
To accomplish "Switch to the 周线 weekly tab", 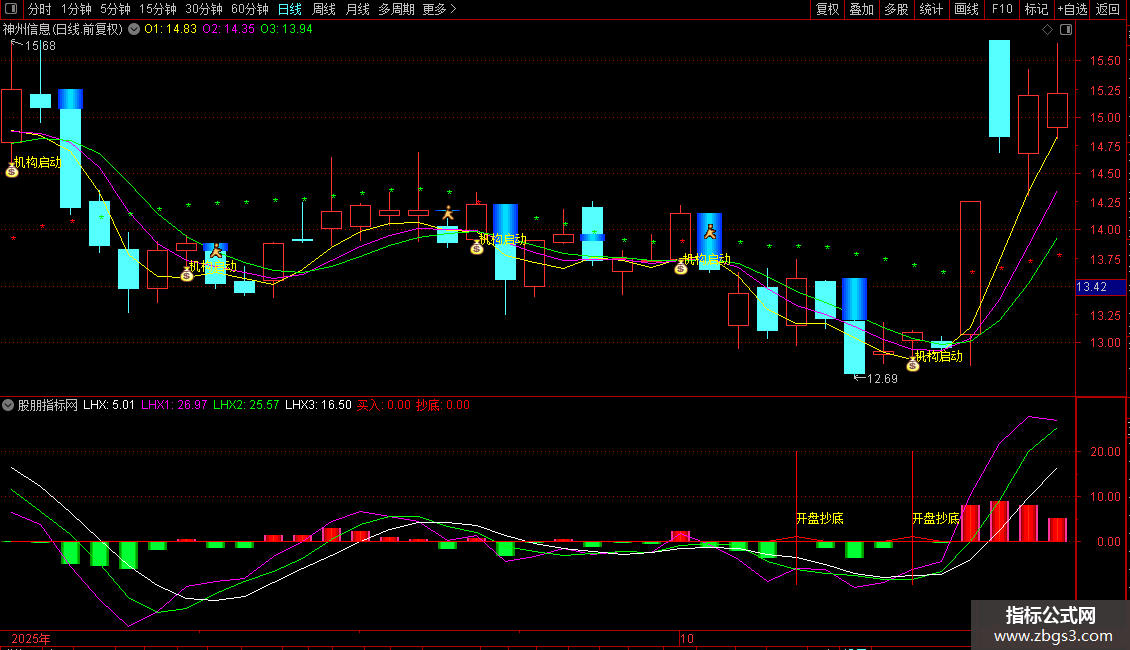I will coord(324,9).
